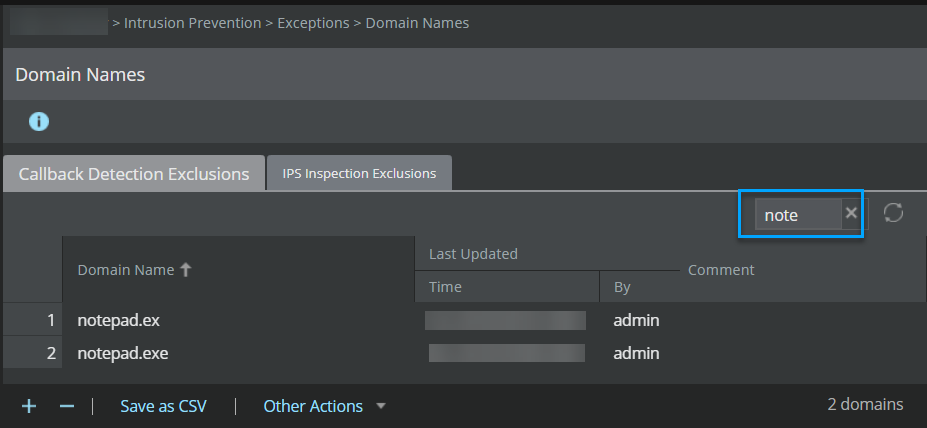The image size is (927, 428).
Task: Open Intrusion Prevention breadcrumb link
Action: 192,23
